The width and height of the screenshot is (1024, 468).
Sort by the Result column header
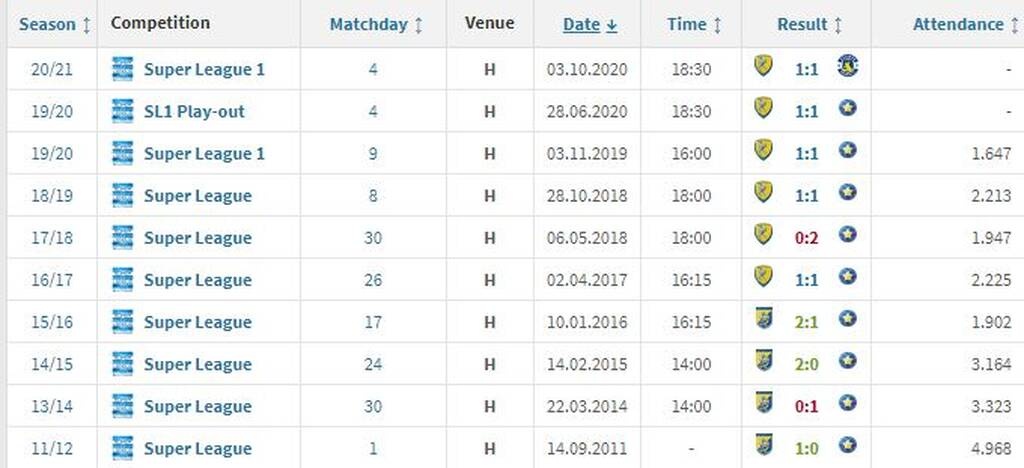click(x=809, y=25)
